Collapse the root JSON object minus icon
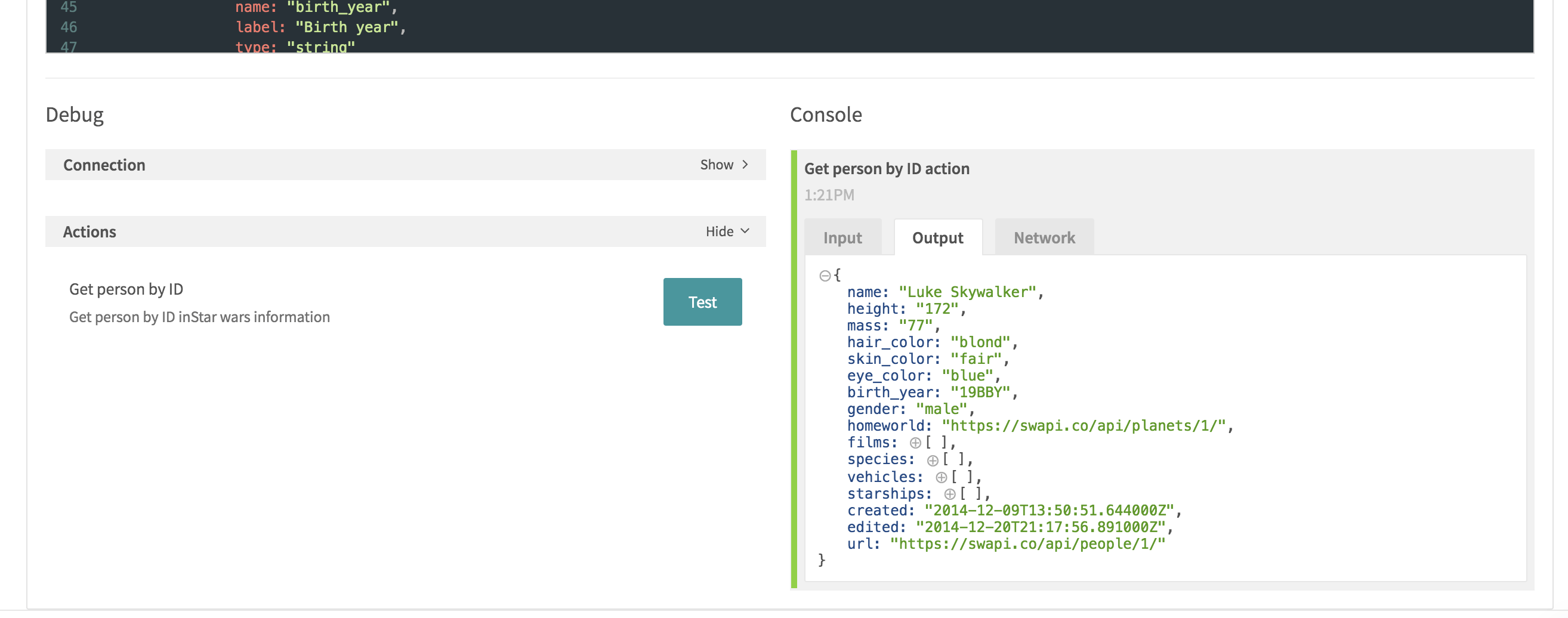 tap(825, 275)
